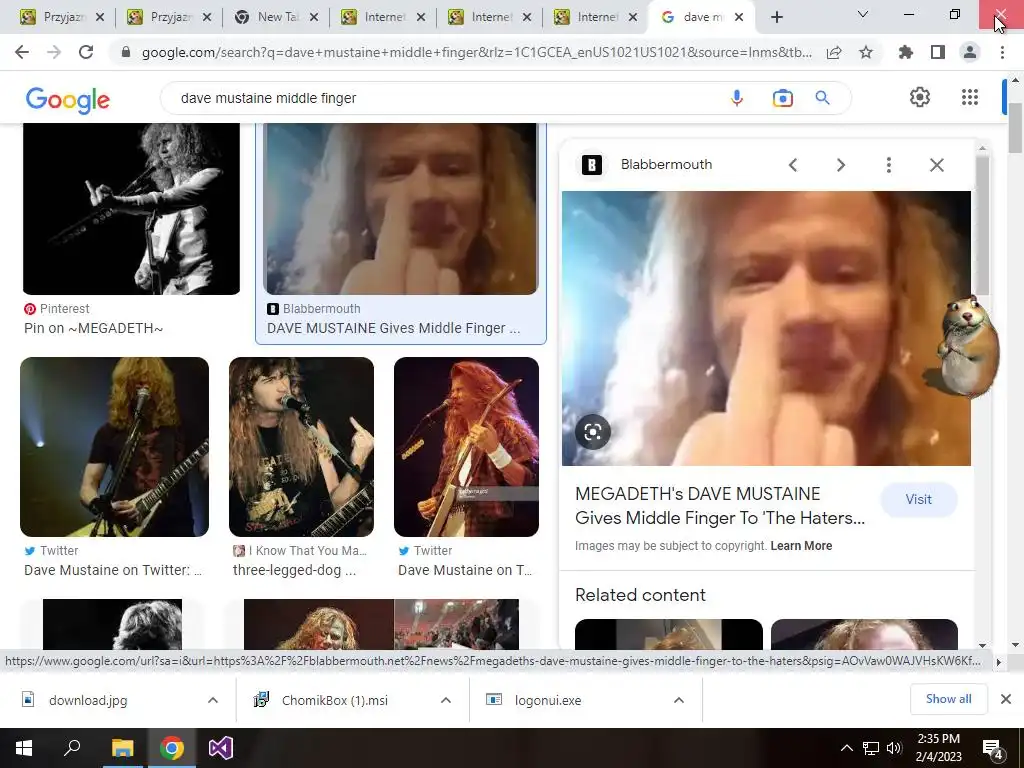The image size is (1024, 768).
Task: Open notification center in taskbar
Action: pyautogui.click(x=993, y=748)
